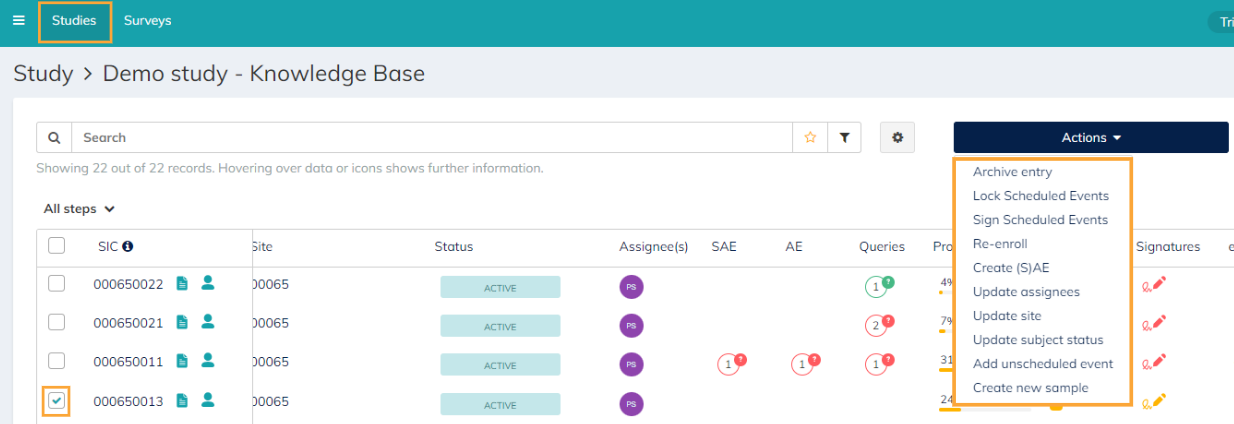Choose Create (S)AE in Actions menu

click(1010, 268)
